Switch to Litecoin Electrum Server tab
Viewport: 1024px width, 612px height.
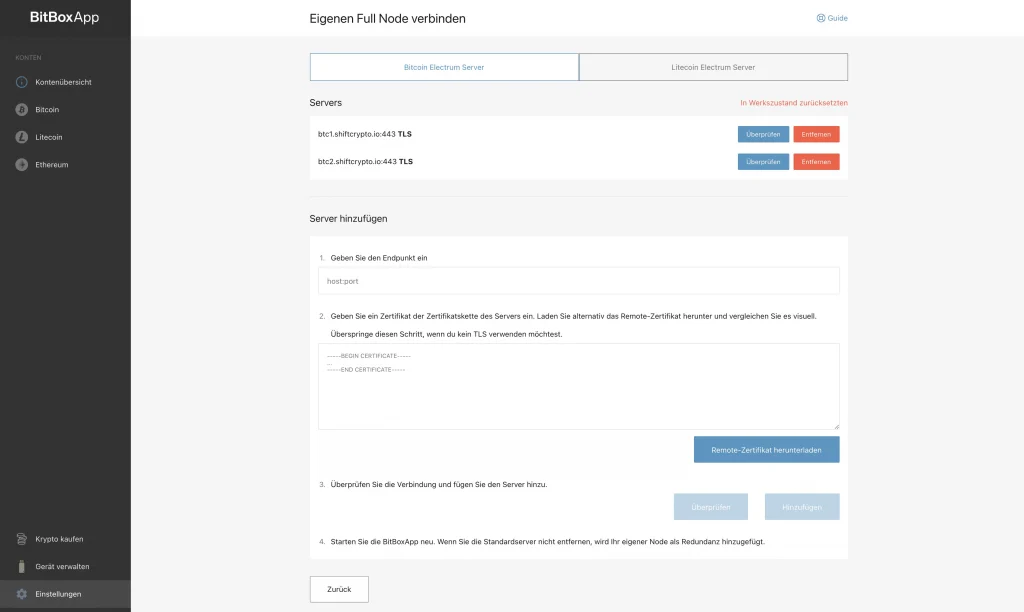tap(713, 67)
